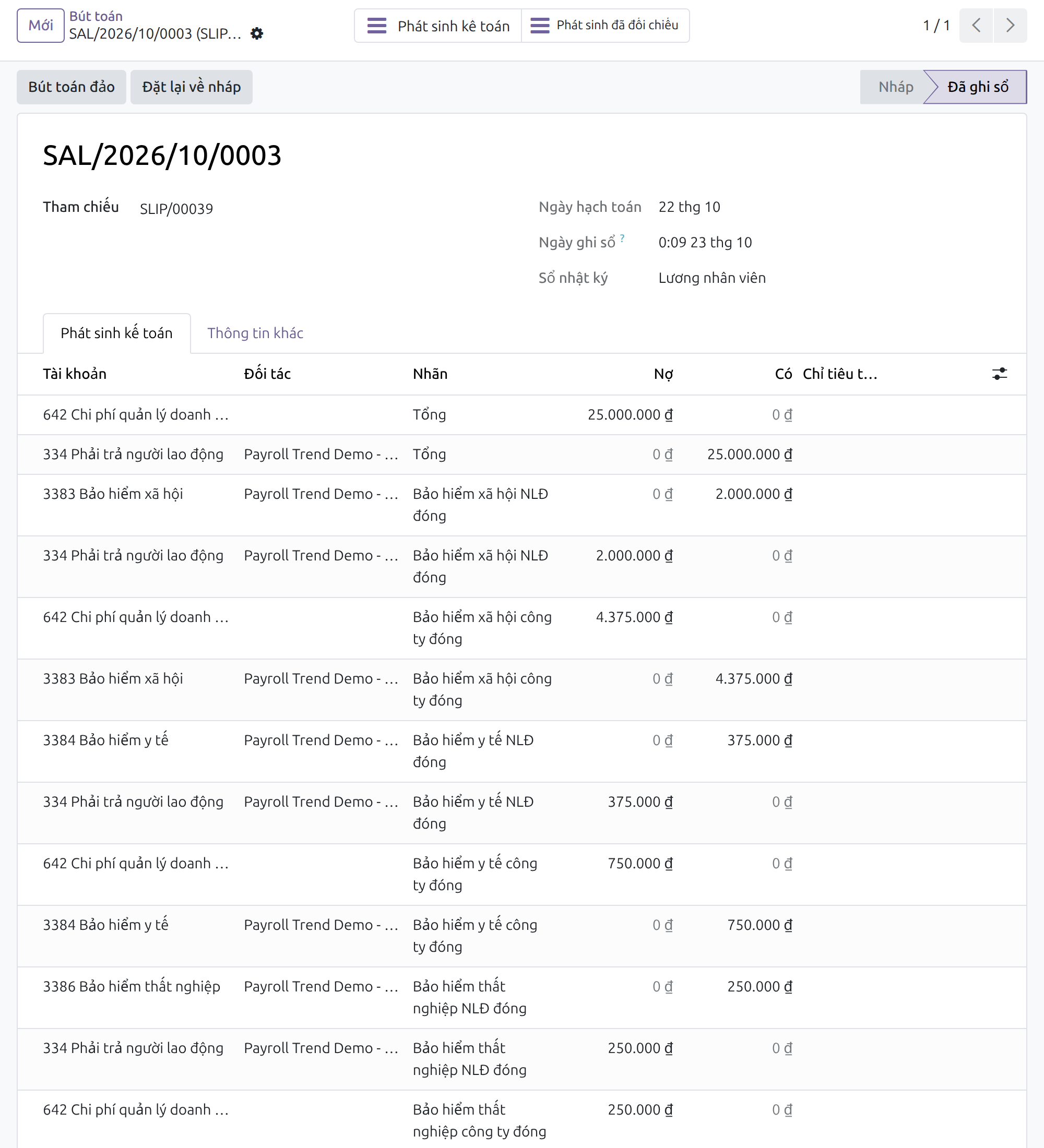Click the 'Phát sinh đã đối chiếu' stat button
This screenshot has height=1148, width=1044.
(605, 26)
